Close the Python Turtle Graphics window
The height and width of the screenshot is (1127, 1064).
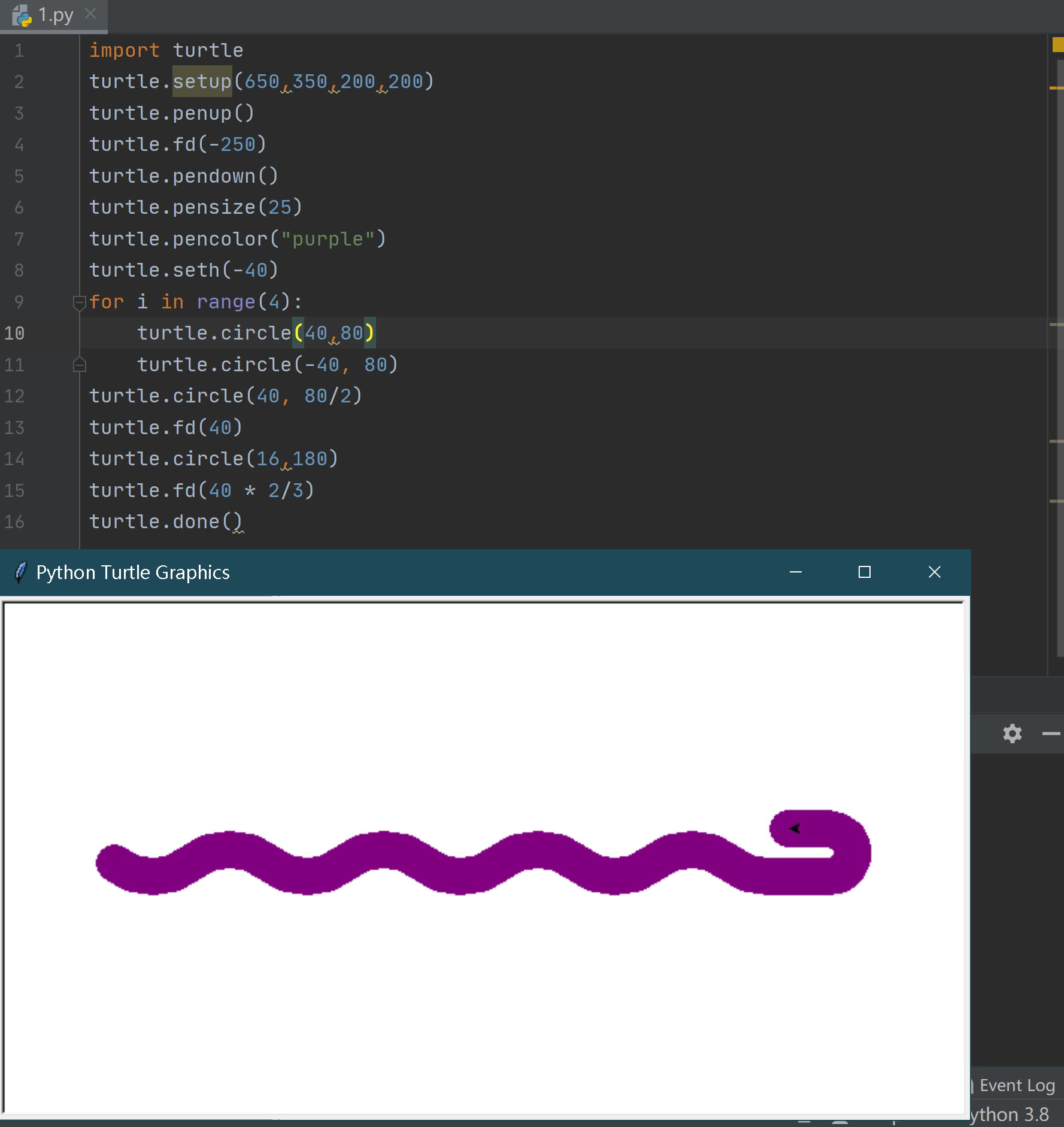(934, 572)
